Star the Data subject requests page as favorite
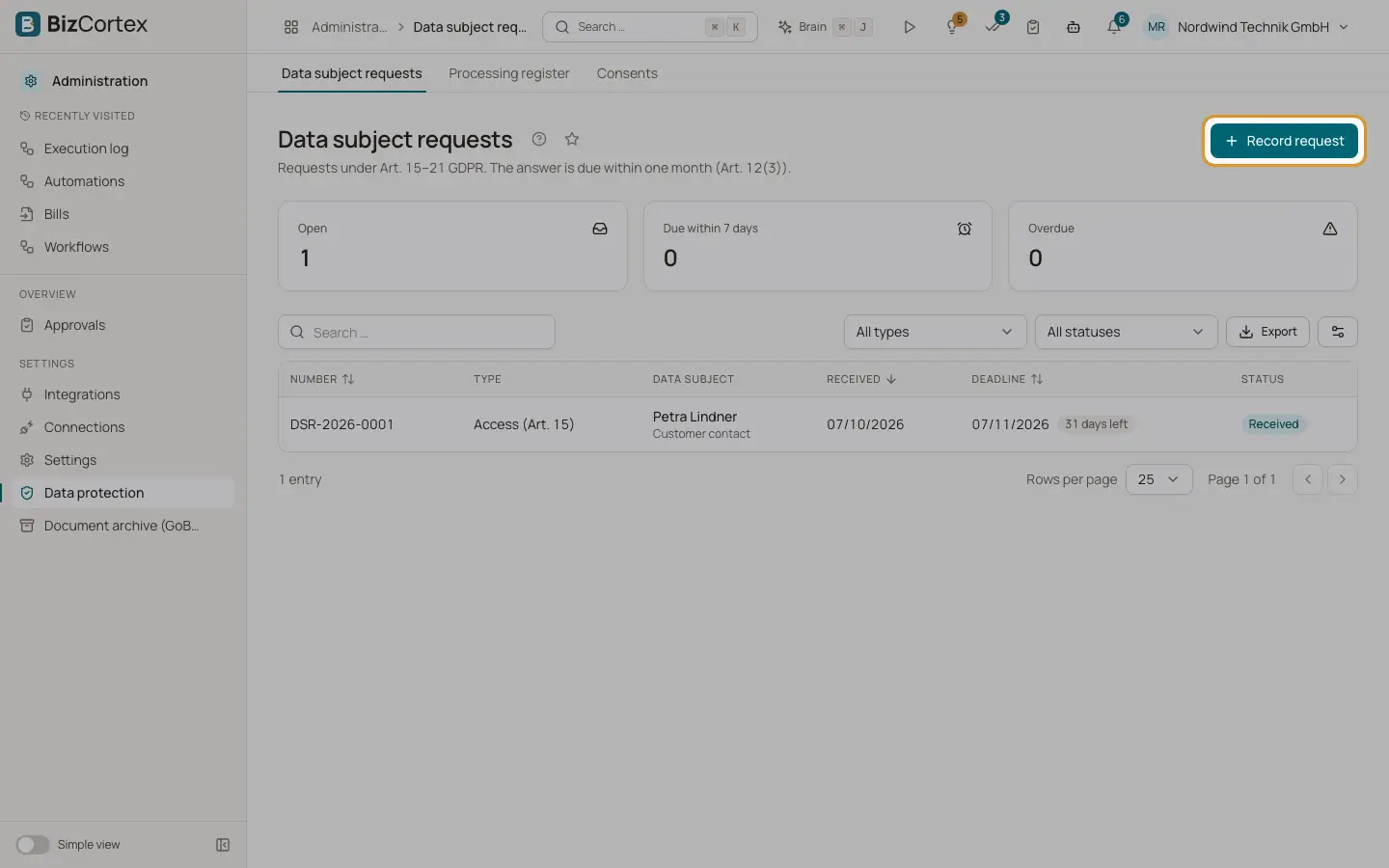 click(572, 139)
